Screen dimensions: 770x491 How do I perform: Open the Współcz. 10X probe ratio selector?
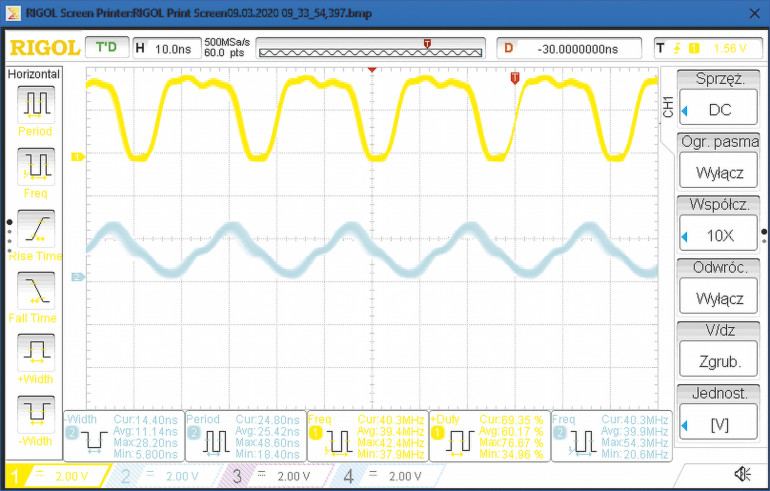click(x=718, y=235)
